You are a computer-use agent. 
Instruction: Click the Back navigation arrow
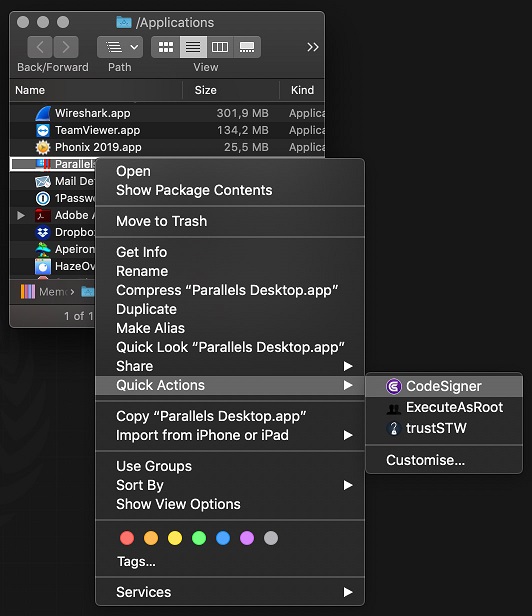(x=40, y=47)
